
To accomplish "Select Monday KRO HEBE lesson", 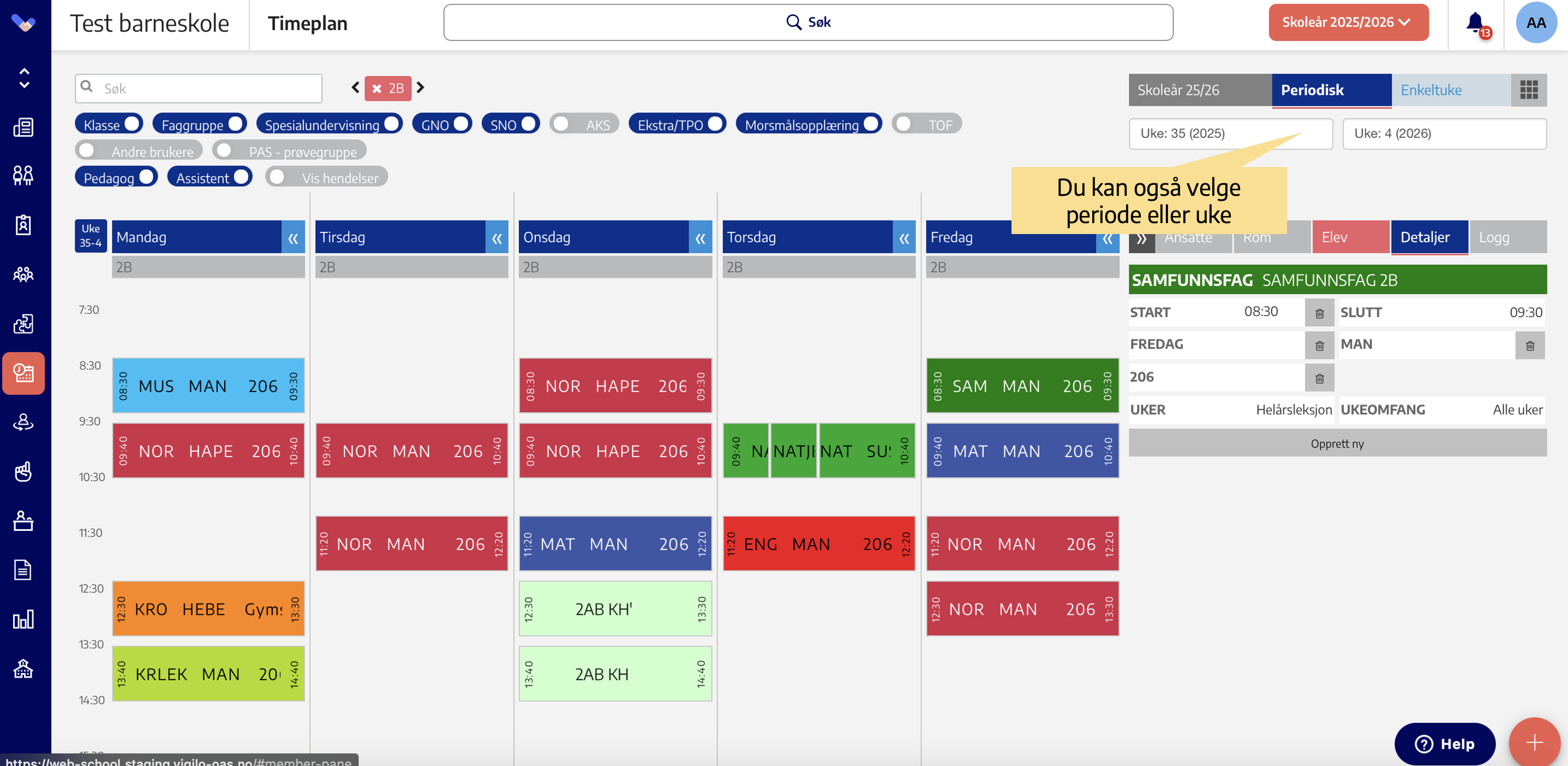I will (x=208, y=609).
